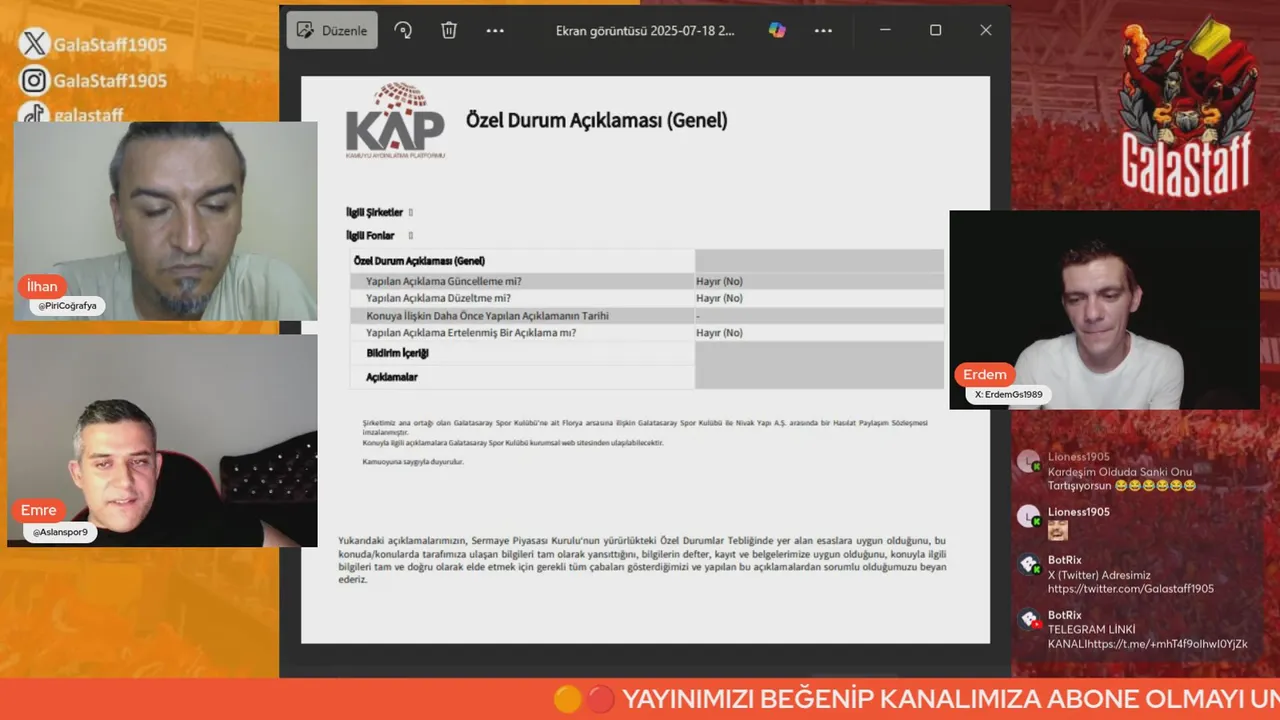Click the row Yapılan Açıklama Güncelleme mi?
The width and height of the screenshot is (1280, 720).
click(646, 281)
